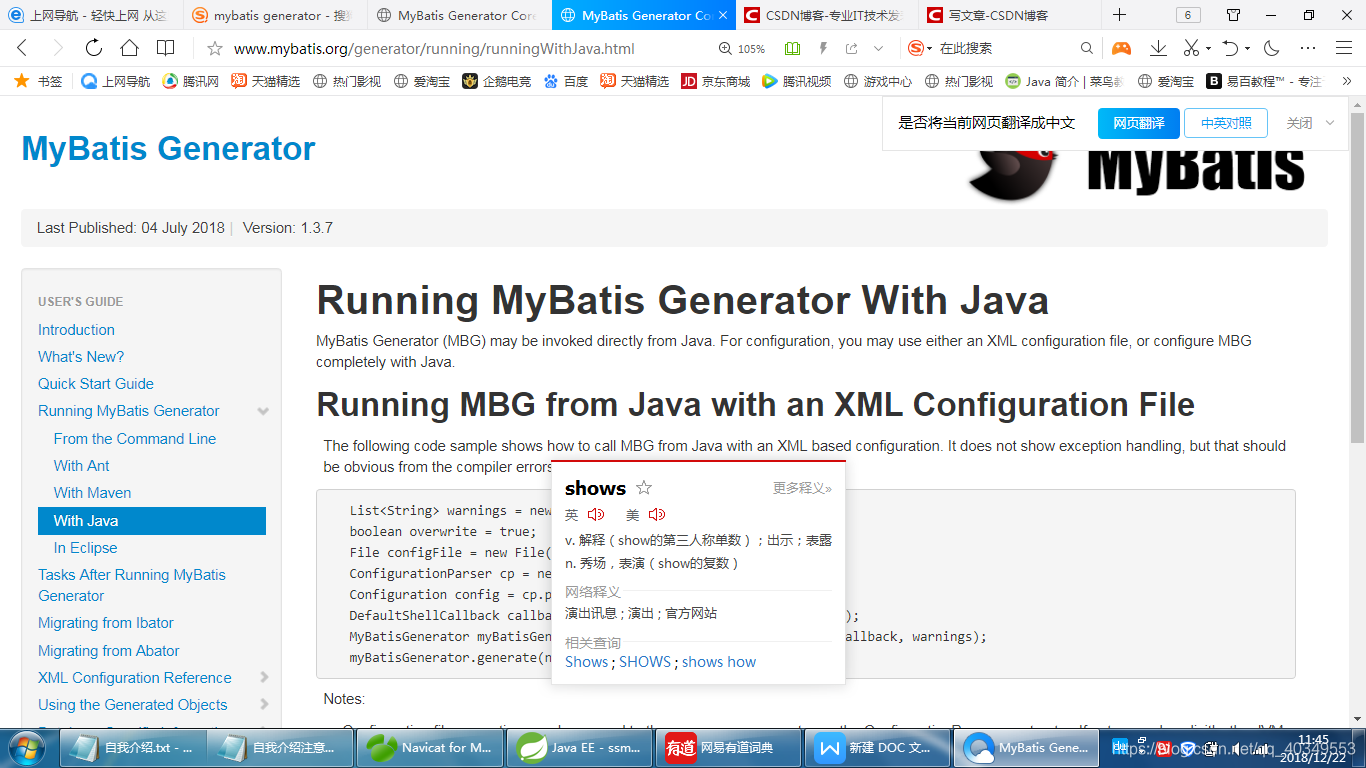Reload the current page
Screen dimensions: 1366x768
coord(93,48)
